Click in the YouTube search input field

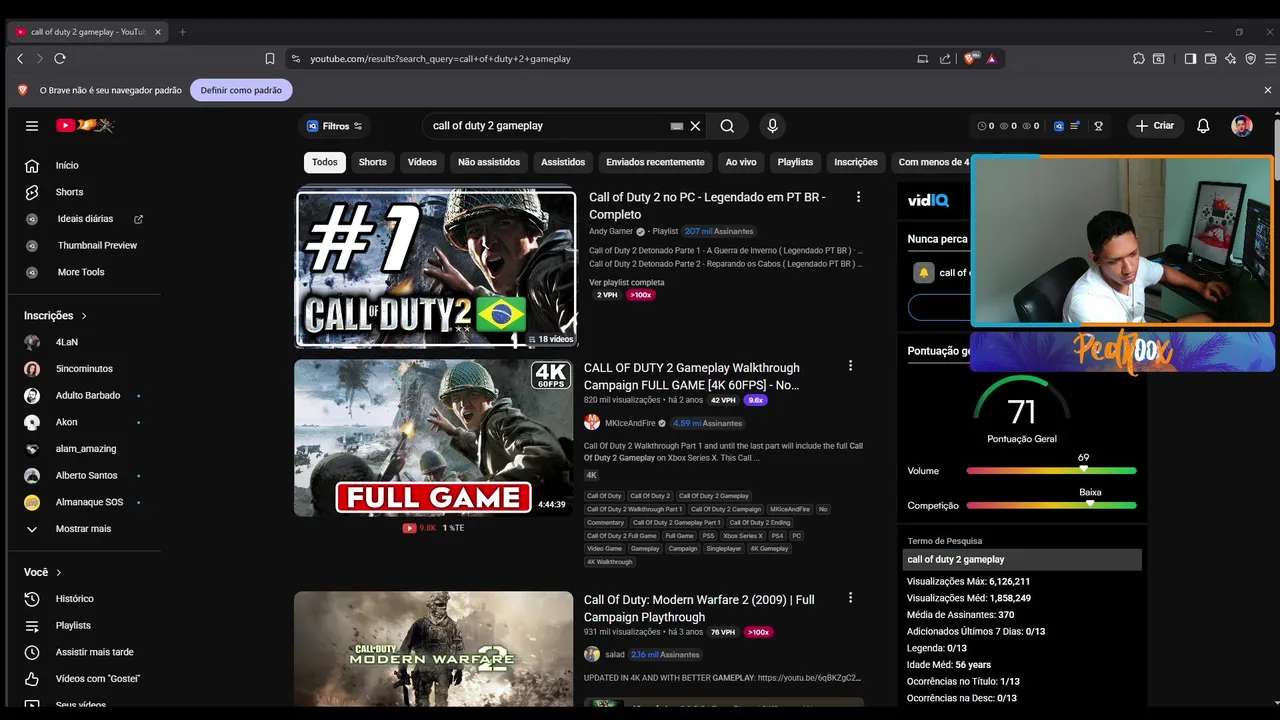[548, 126]
